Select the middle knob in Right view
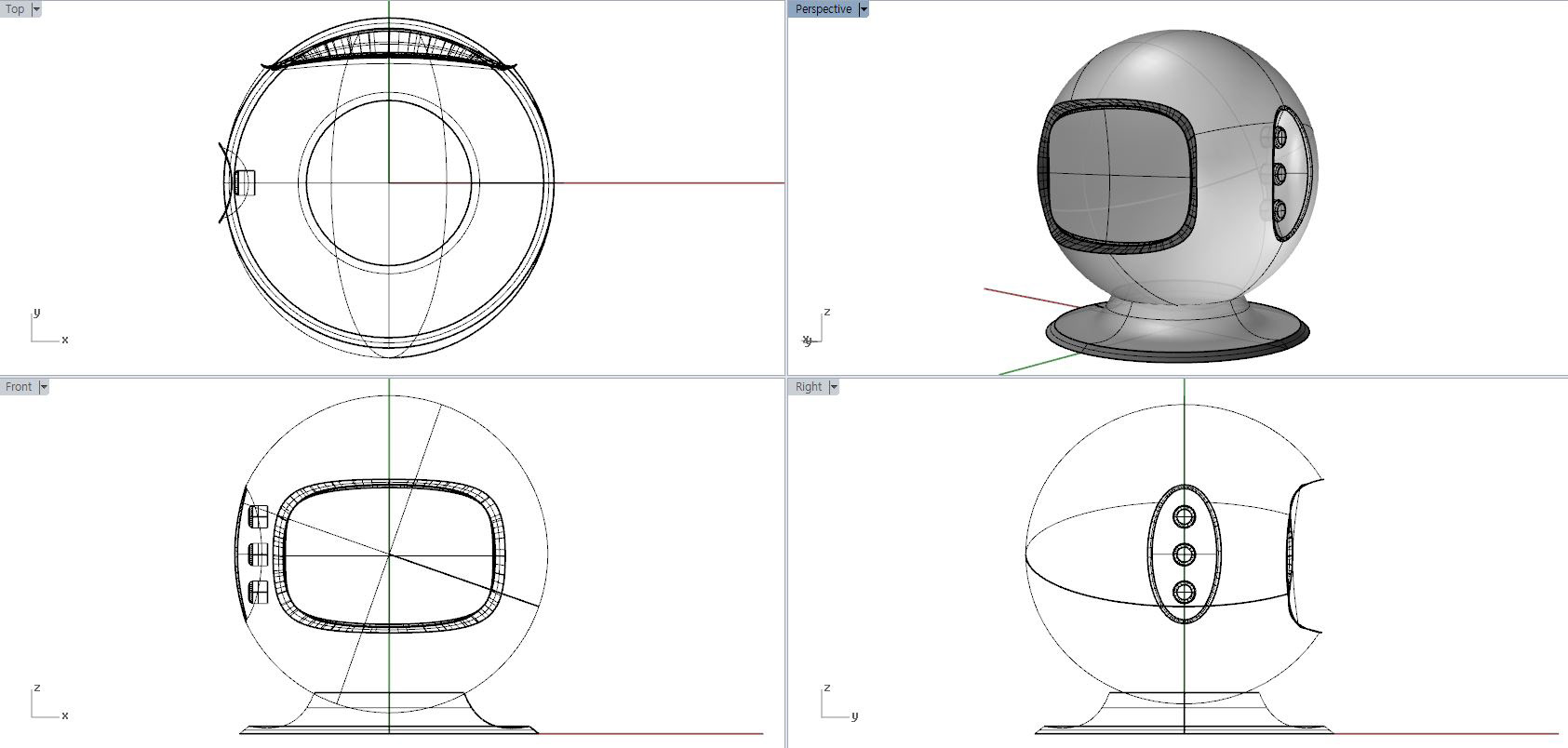1568x748 pixels. click(1184, 554)
